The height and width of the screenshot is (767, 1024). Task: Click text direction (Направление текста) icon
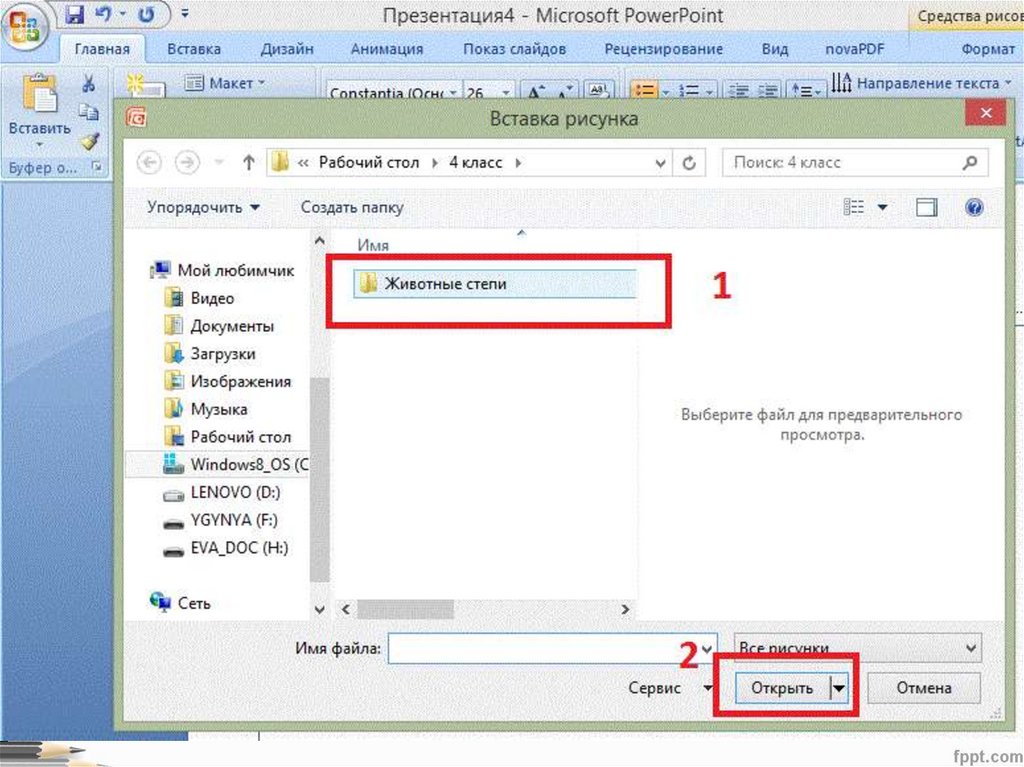(x=842, y=83)
